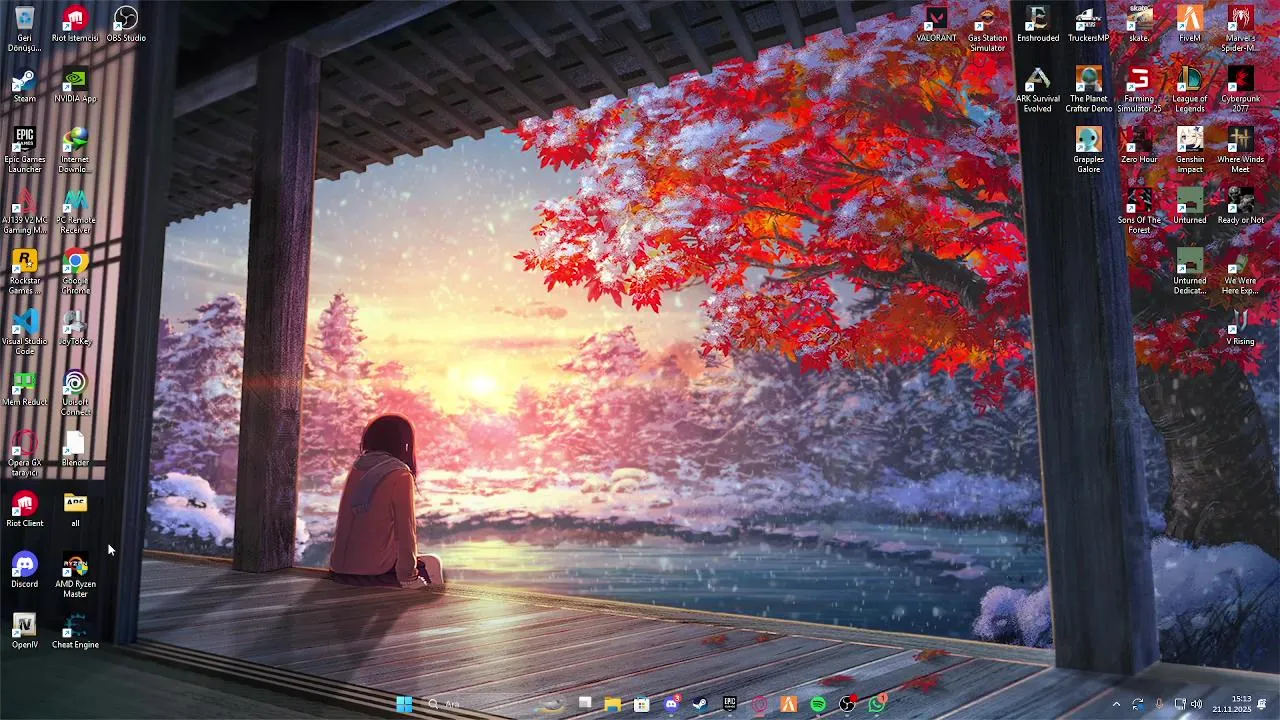Select the Farming Simulator 25 desktop icon
The height and width of the screenshot is (720, 1280).
pos(1139,89)
